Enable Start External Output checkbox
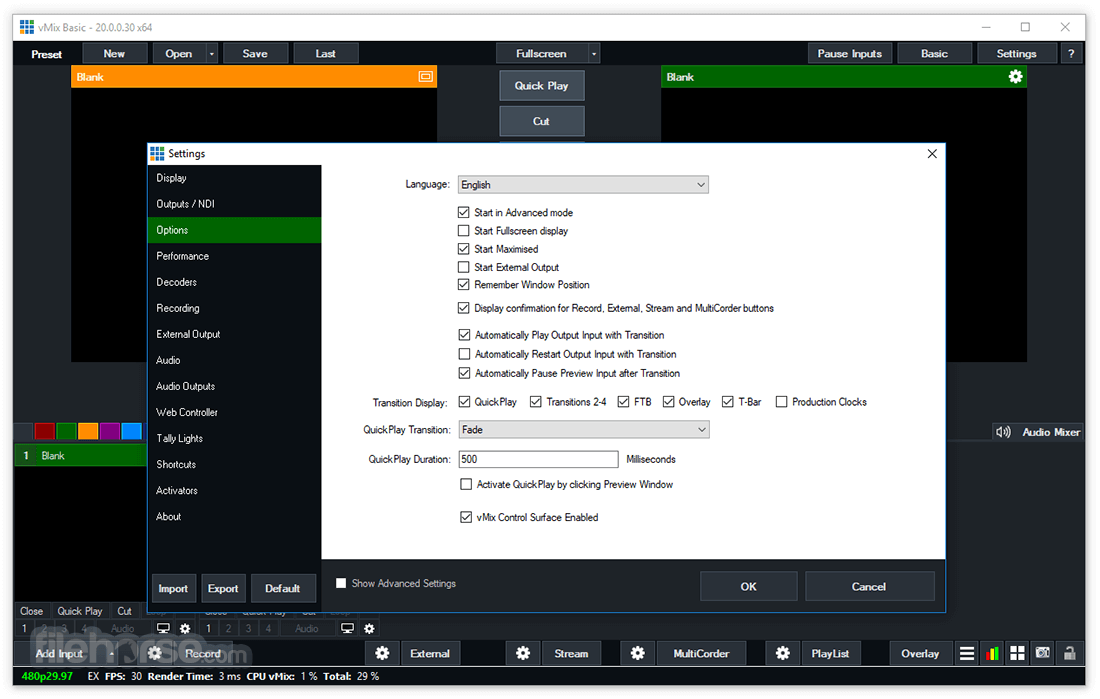1100x699 pixels. pos(464,267)
